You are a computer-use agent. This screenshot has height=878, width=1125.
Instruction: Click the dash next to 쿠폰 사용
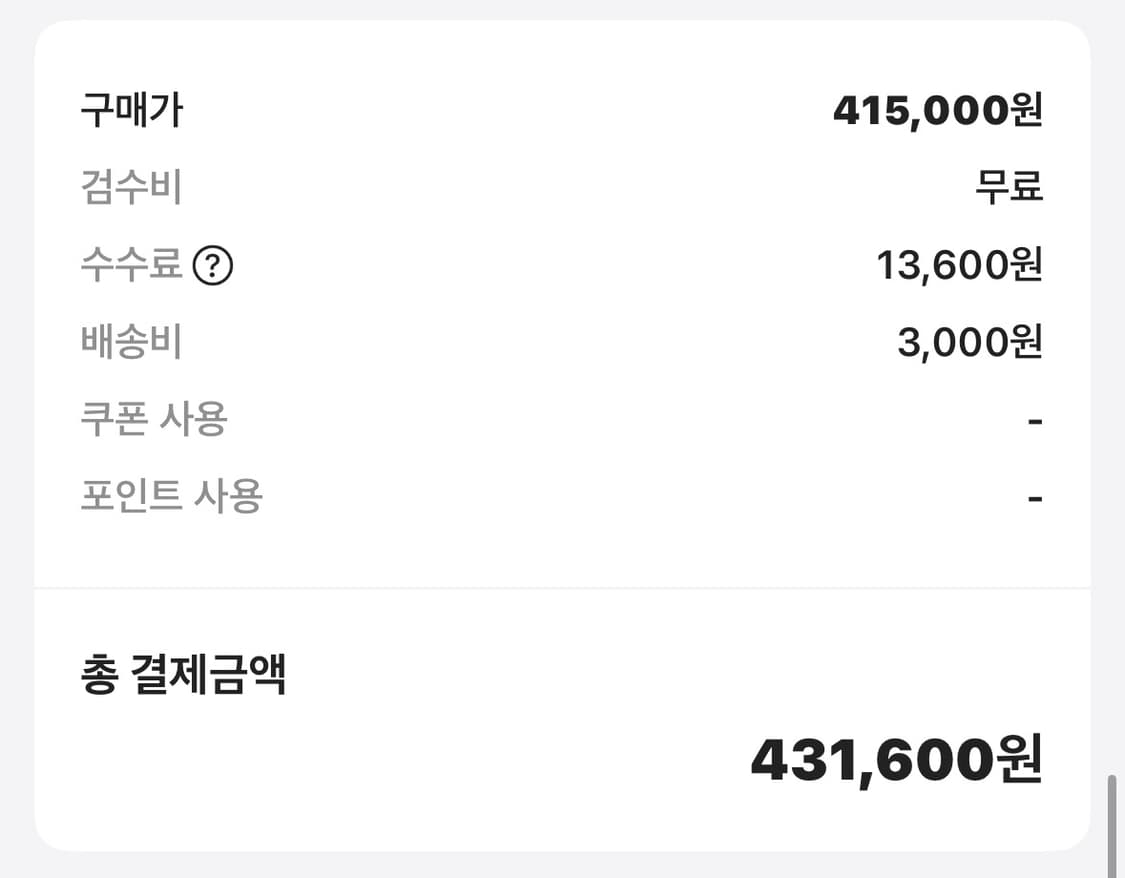pyautogui.click(x=1034, y=420)
